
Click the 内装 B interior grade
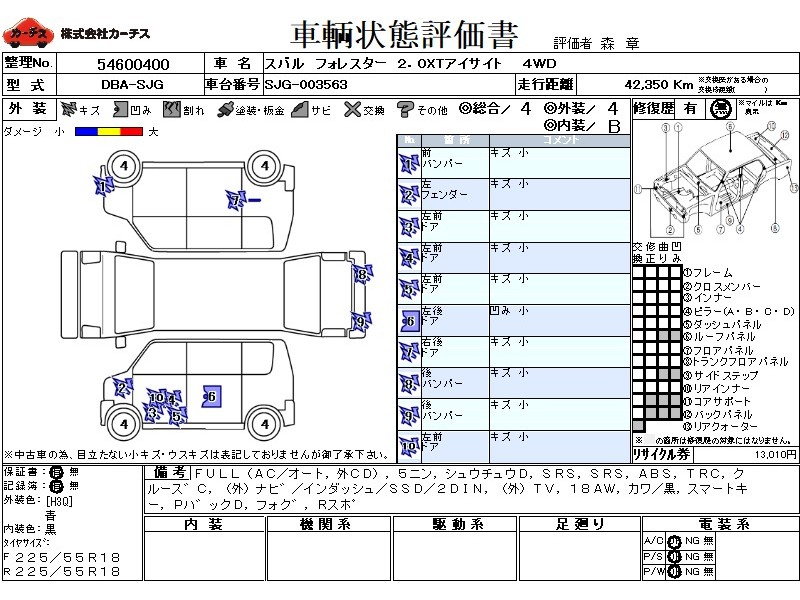pos(581,125)
